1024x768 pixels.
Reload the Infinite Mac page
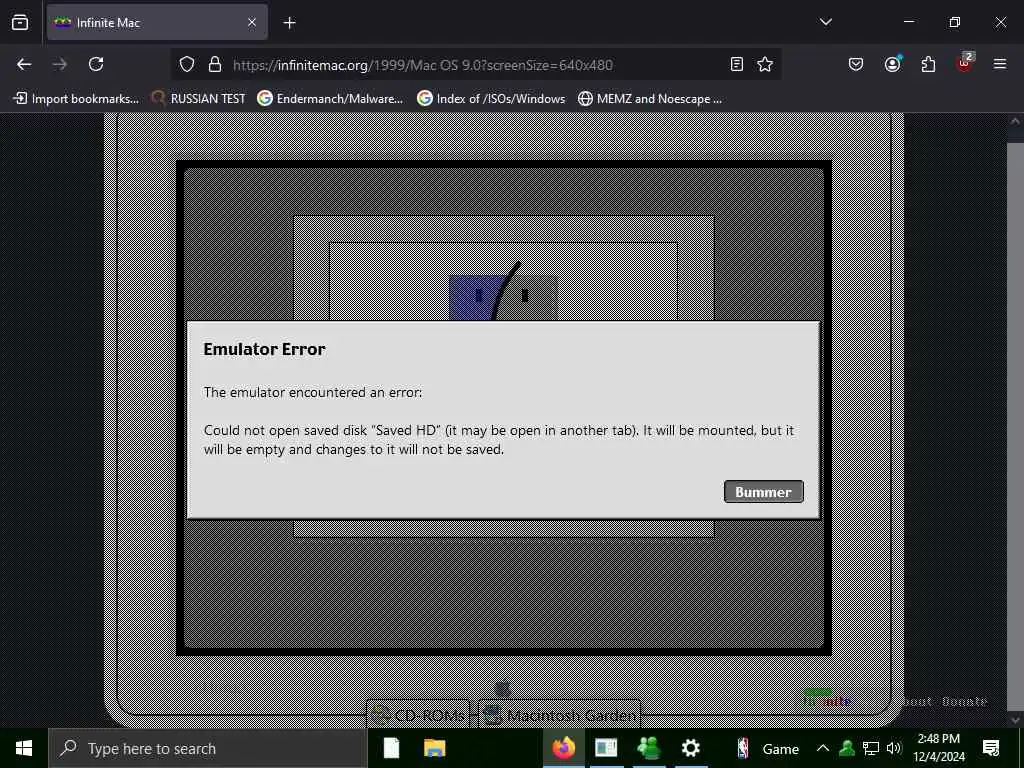[96, 64]
